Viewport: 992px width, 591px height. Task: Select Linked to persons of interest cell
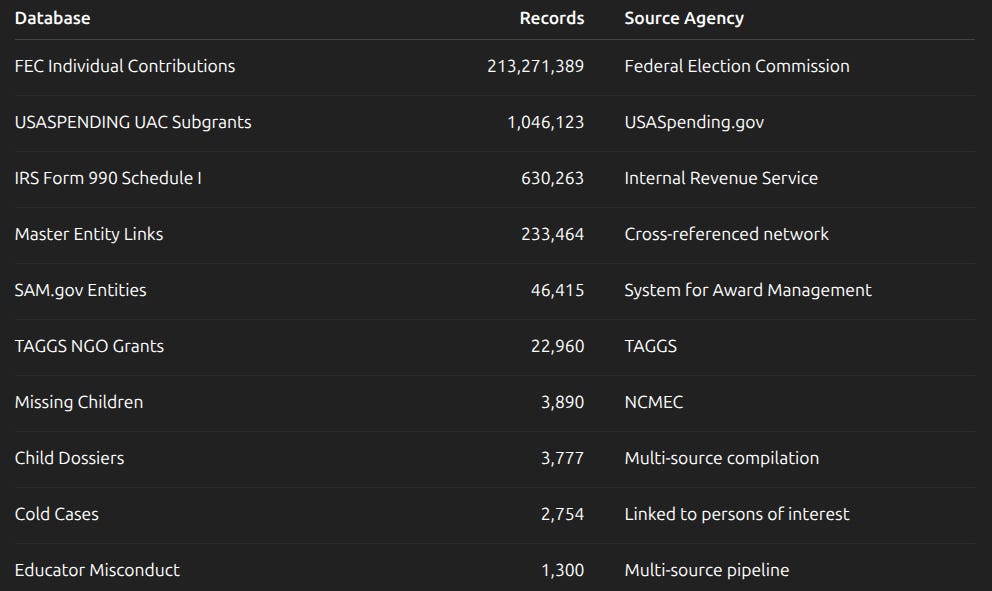click(x=737, y=514)
